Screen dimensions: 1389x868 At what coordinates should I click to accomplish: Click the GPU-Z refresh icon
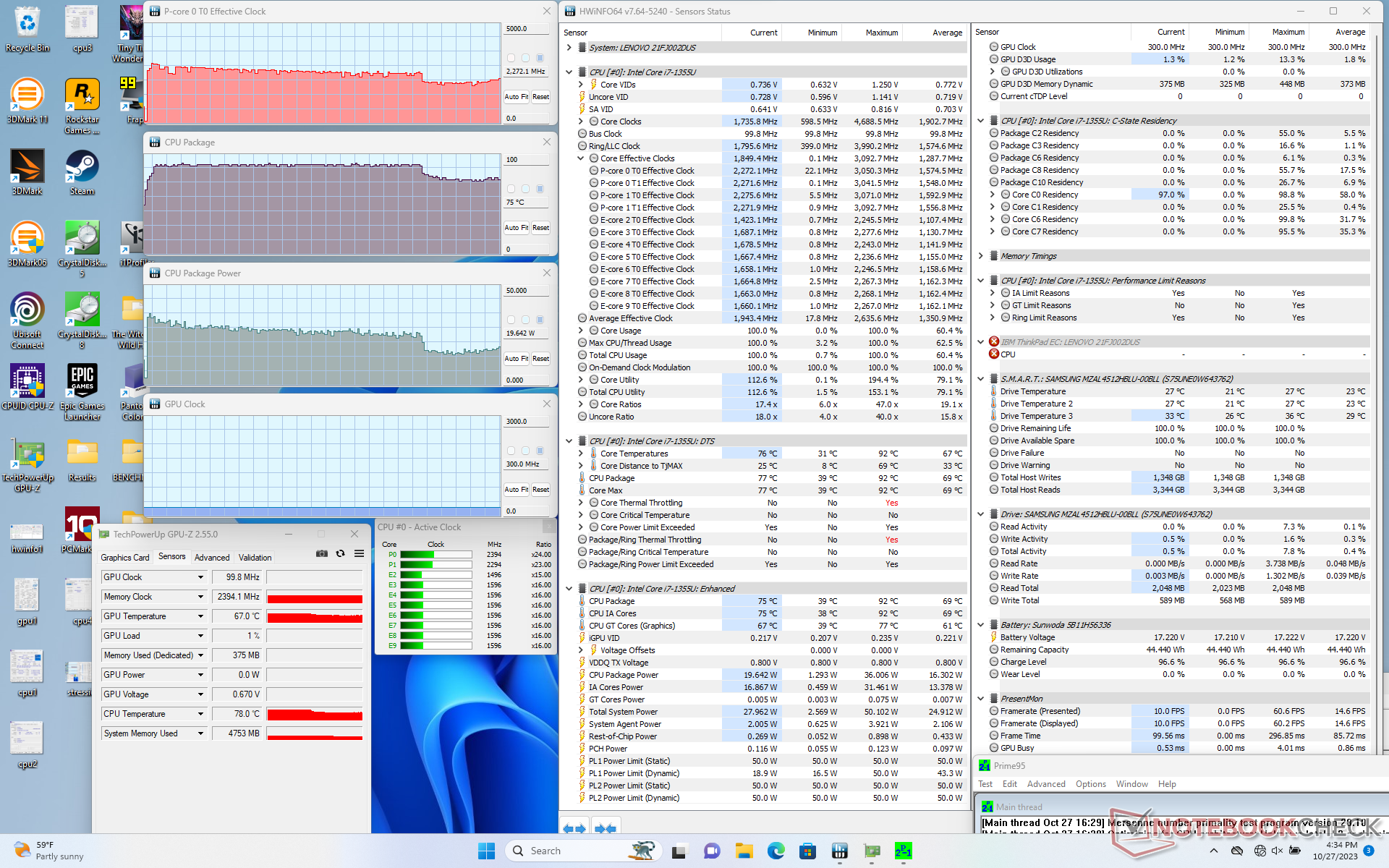(x=340, y=554)
